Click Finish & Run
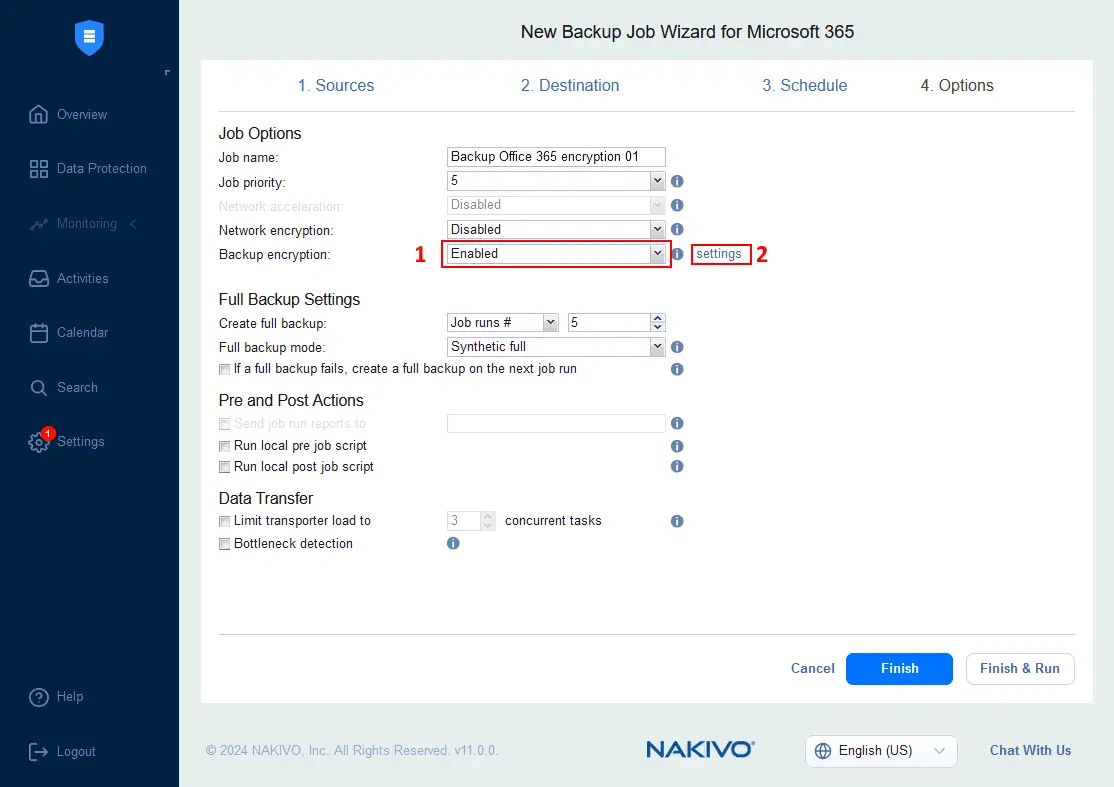The height and width of the screenshot is (787, 1114). click(x=1020, y=668)
